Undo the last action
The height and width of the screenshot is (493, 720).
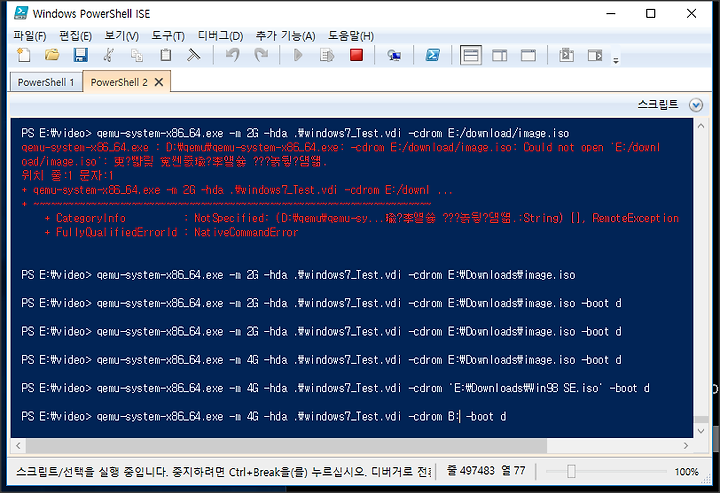pyautogui.click(x=232, y=55)
